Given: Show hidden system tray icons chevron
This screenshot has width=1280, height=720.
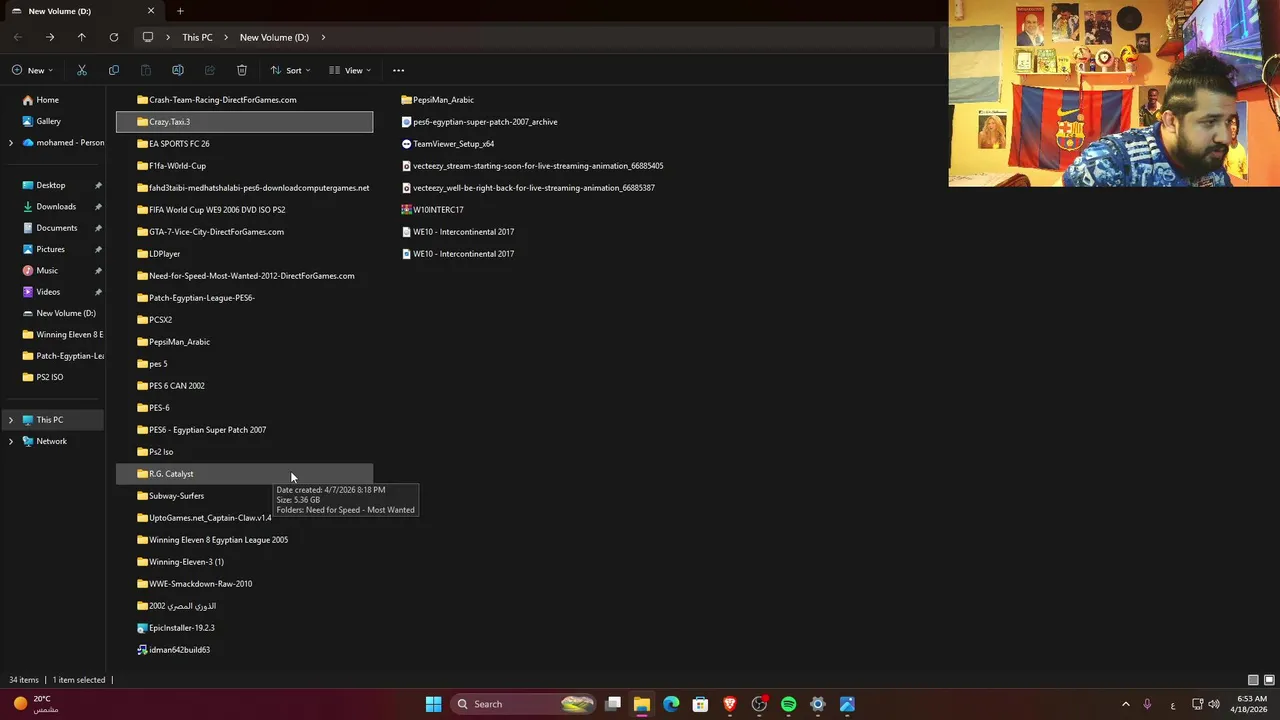Looking at the screenshot, I should pyautogui.click(x=1125, y=704).
